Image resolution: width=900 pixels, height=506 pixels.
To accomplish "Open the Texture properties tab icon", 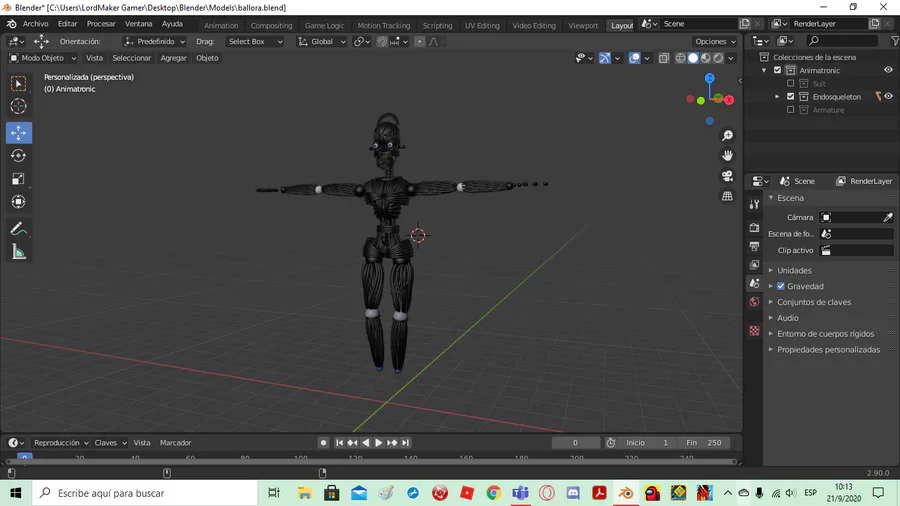I will tap(754, 331).
